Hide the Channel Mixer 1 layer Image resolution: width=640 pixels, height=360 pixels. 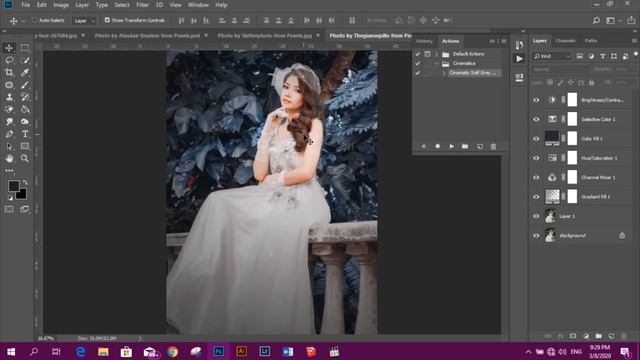click(536, 178)
